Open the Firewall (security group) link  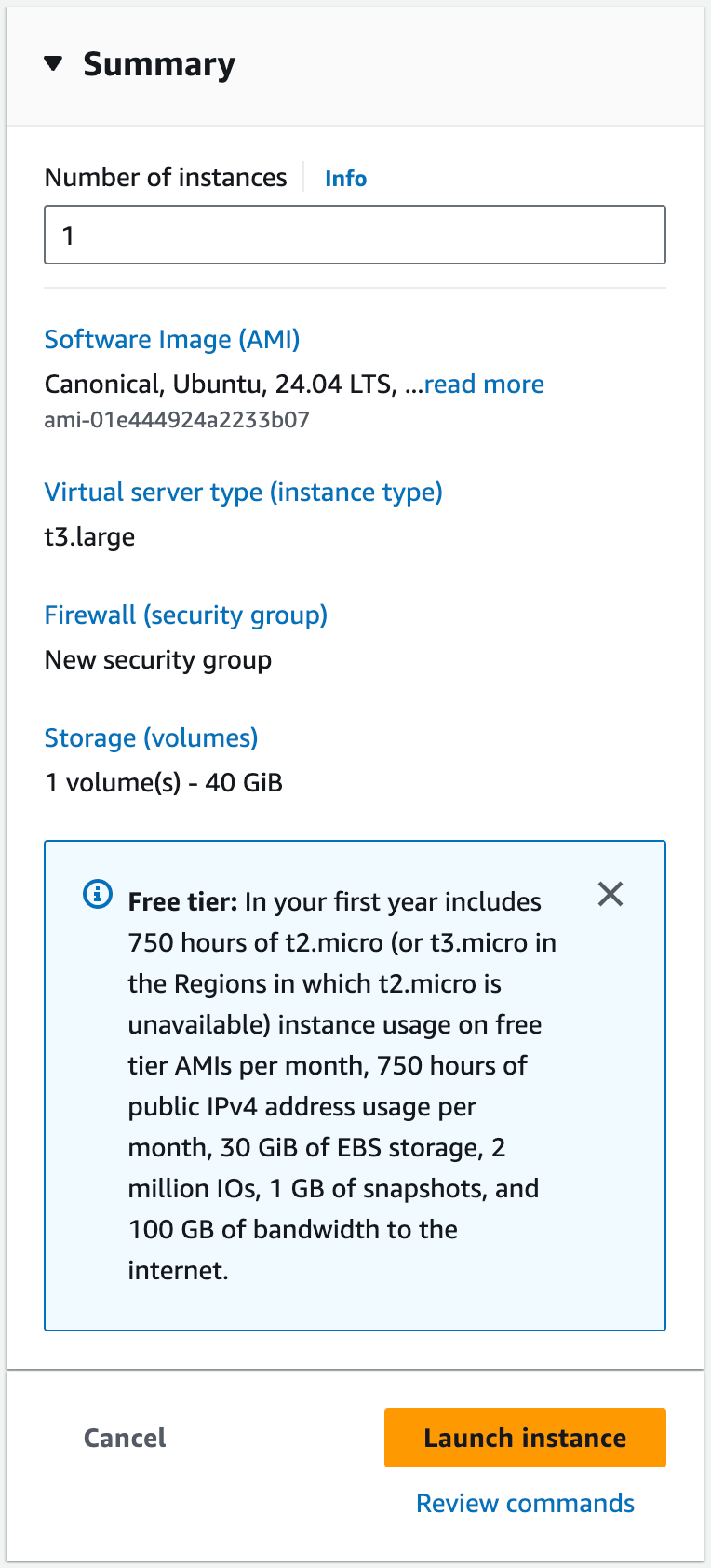coord(186,615)
